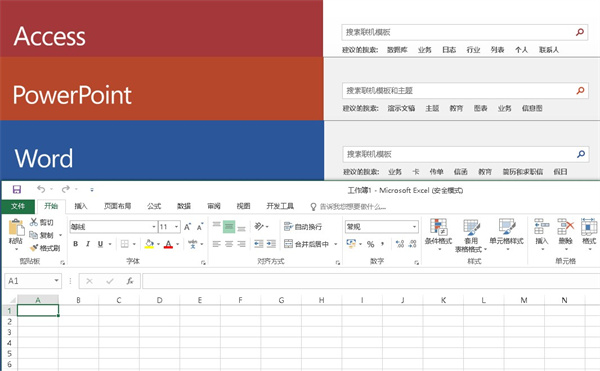This screenshot has width=600, height=371.
Task: Switch to the 公式 (Formulas) tab
Action: click(x=154, y=206)
